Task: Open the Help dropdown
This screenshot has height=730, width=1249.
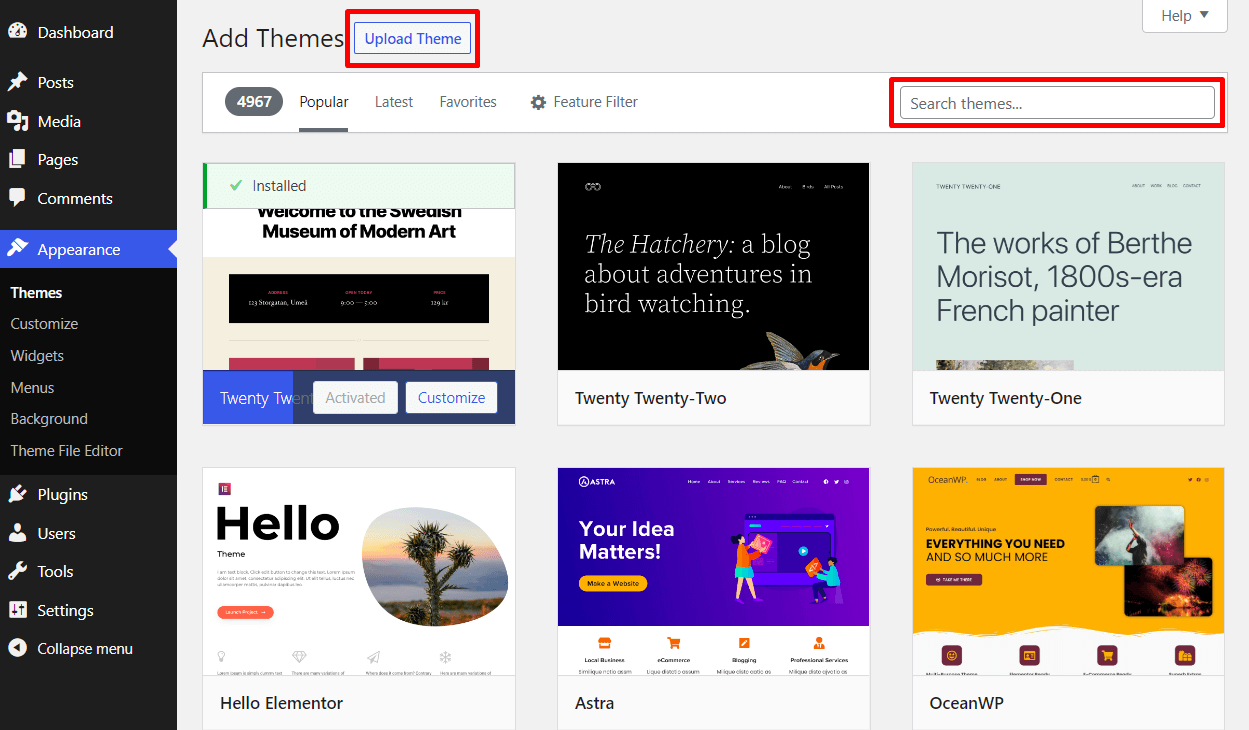Action: 1185,15
